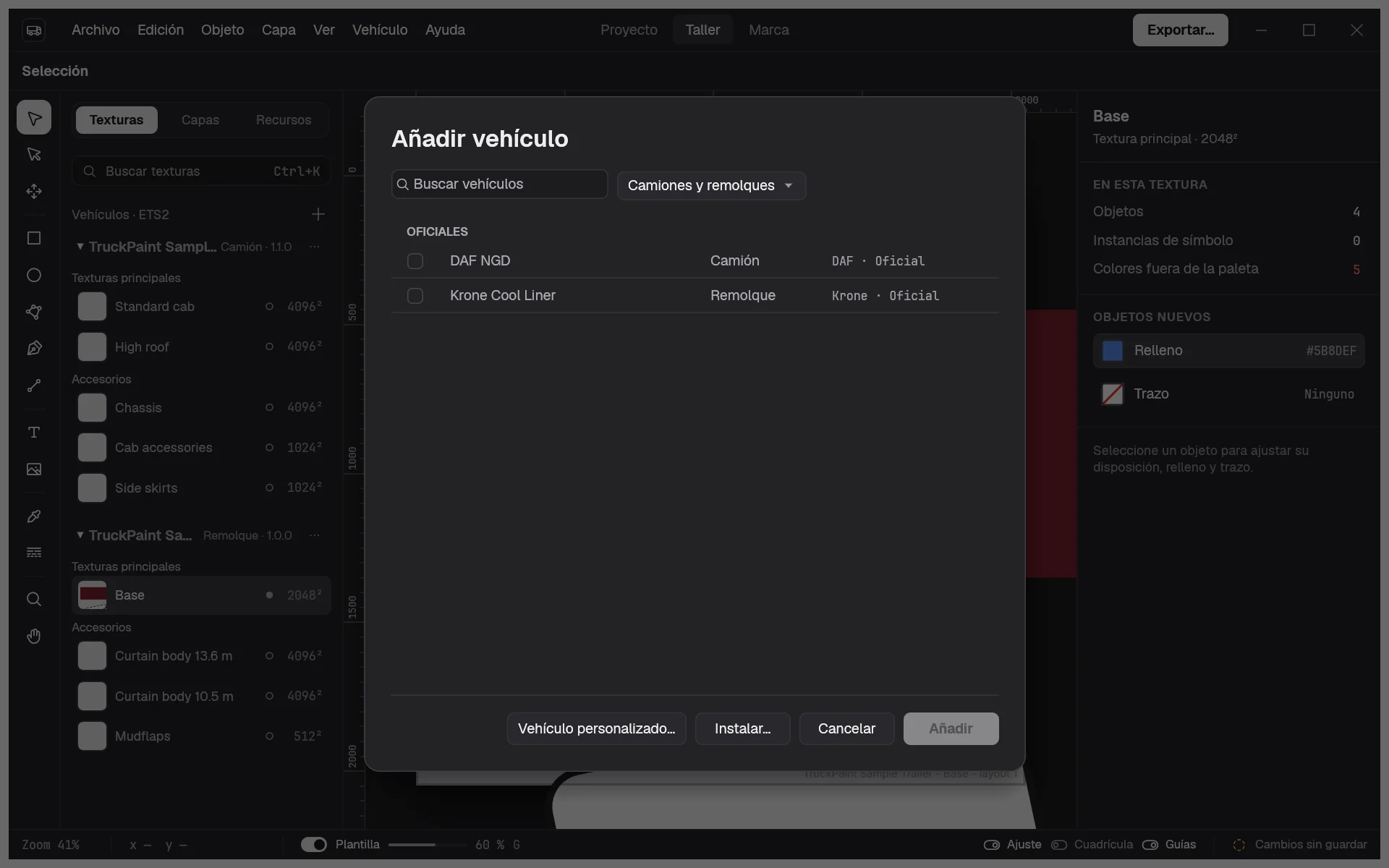The image size is (1389, 868).
Task: Select the Rectangle shape tool
Action: pos(34,239)
